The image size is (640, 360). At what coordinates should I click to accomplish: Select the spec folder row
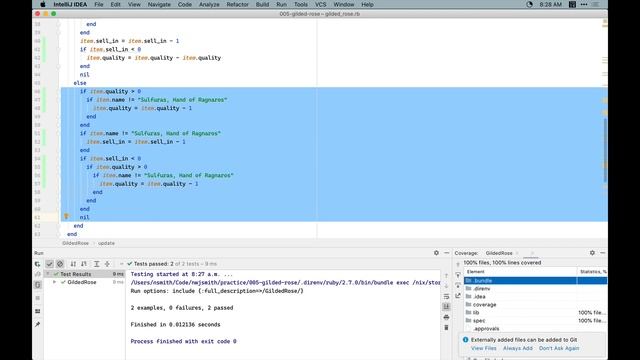[x=536, y=320]
